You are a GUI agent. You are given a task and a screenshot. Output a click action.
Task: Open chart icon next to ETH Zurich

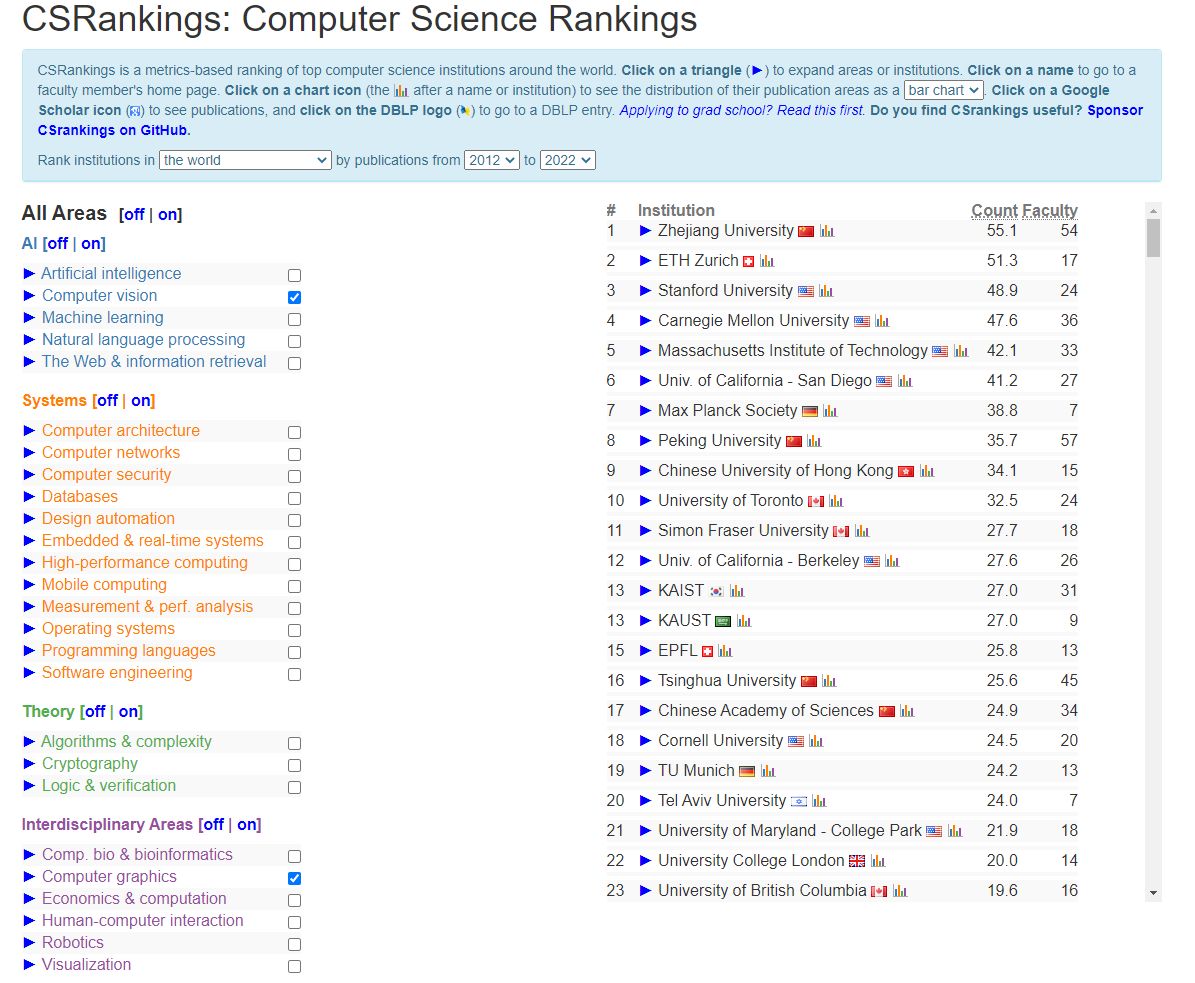click(x=767, y=261)
